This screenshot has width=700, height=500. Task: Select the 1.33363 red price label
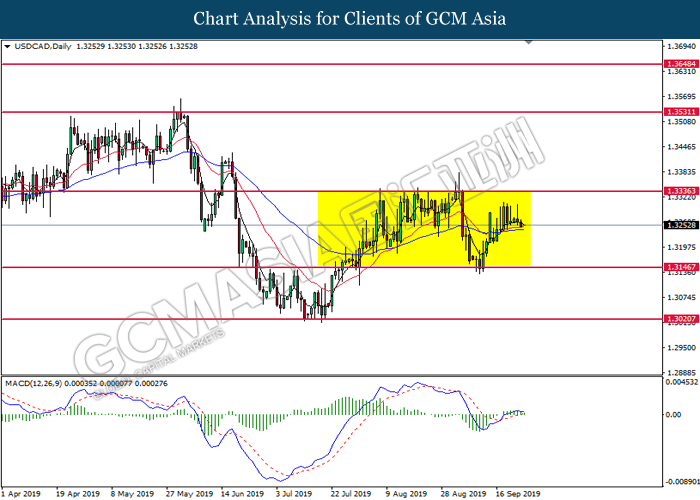coord(681,191)
